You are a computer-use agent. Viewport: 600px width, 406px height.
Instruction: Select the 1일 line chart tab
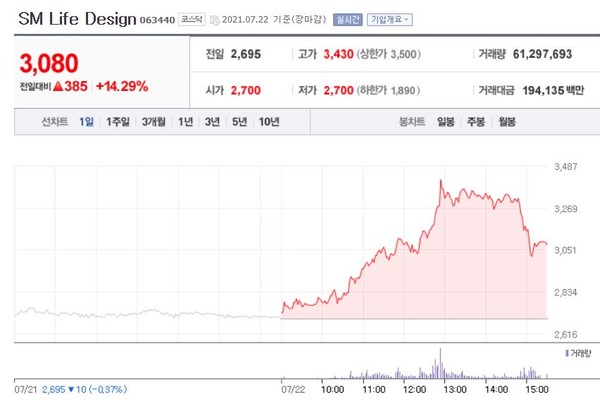pos(87,122)
